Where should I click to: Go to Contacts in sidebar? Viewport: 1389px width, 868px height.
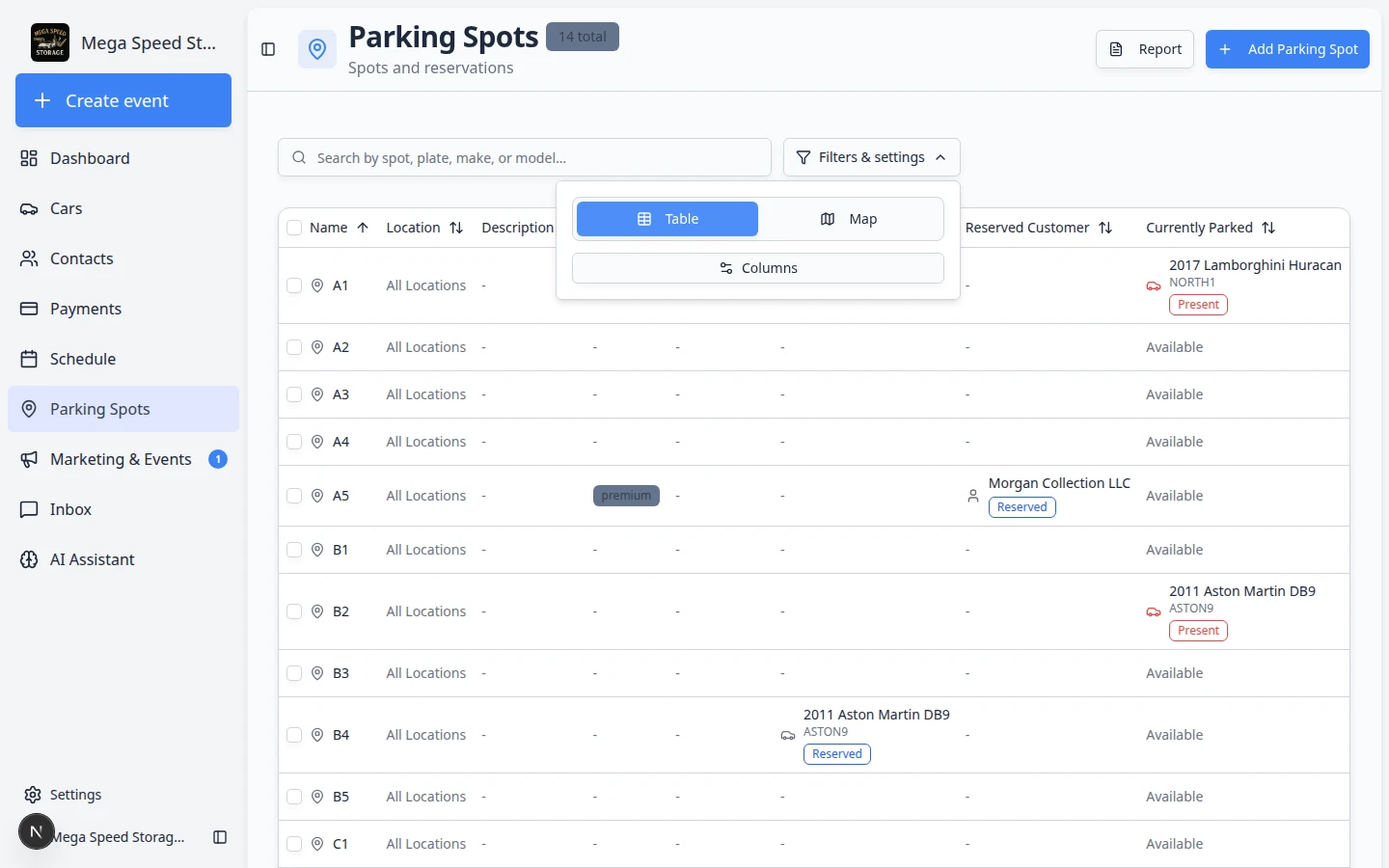(123, 258)
